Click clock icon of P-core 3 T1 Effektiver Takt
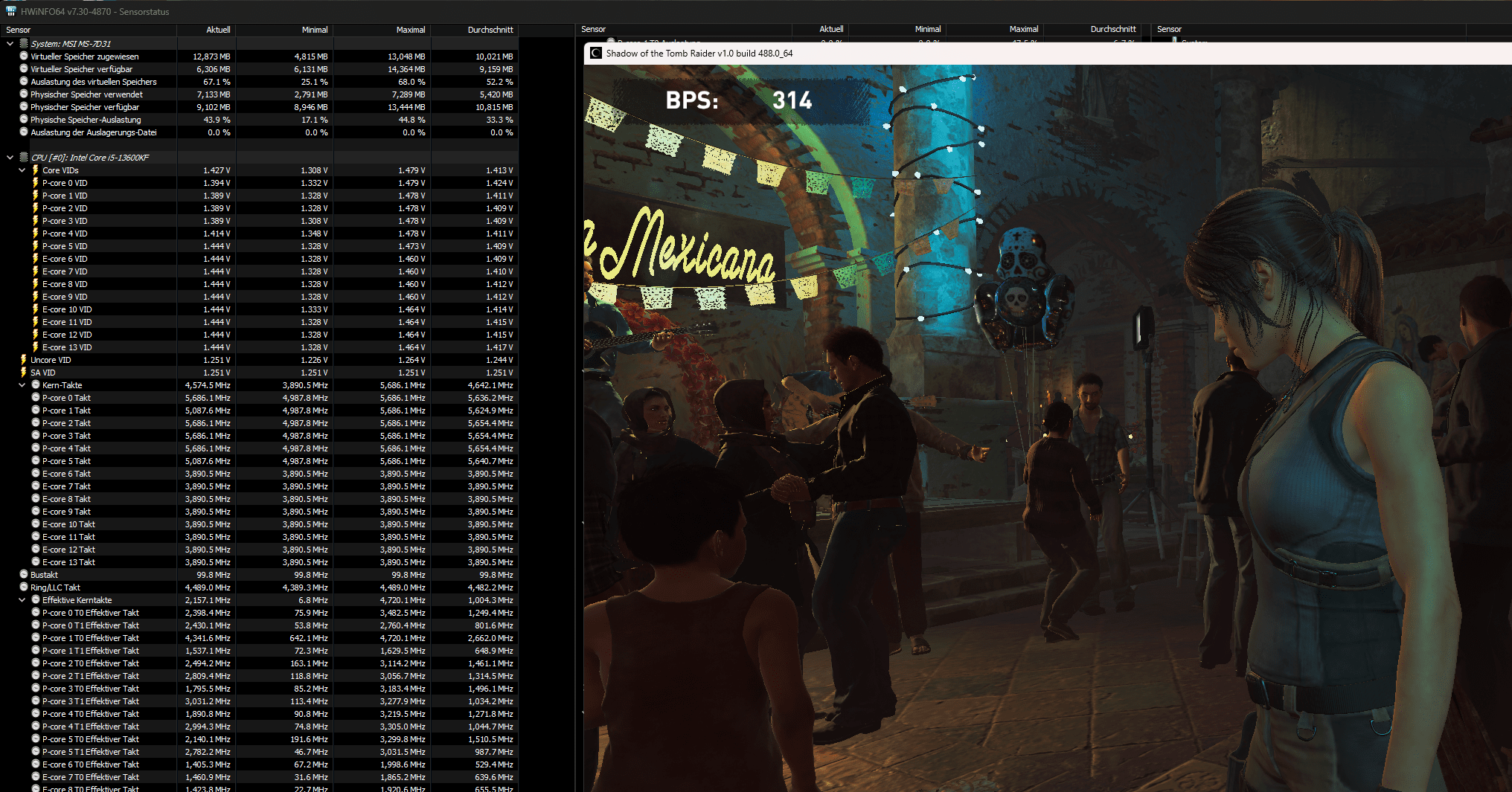 coord(35,701)
